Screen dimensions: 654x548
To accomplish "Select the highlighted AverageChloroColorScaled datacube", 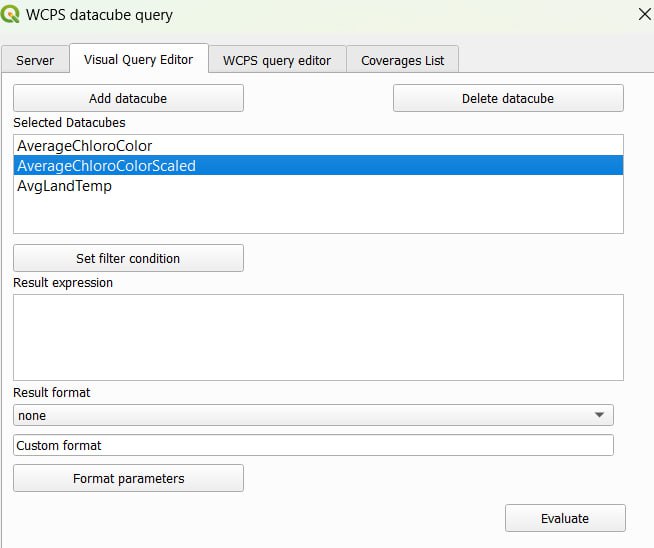I will point(107,166).
